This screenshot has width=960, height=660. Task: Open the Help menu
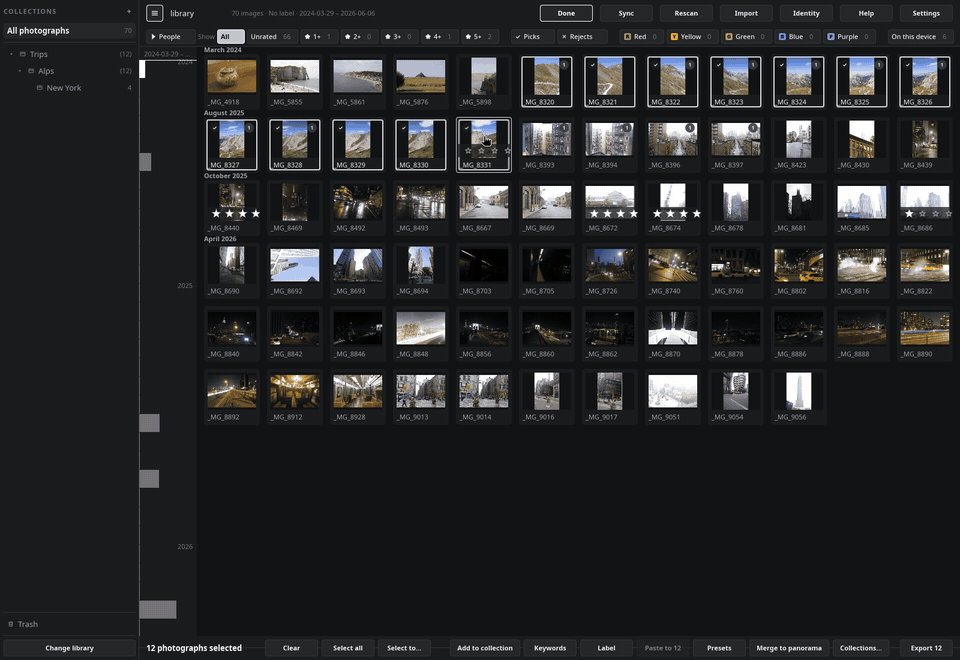(x=866, y=13)
